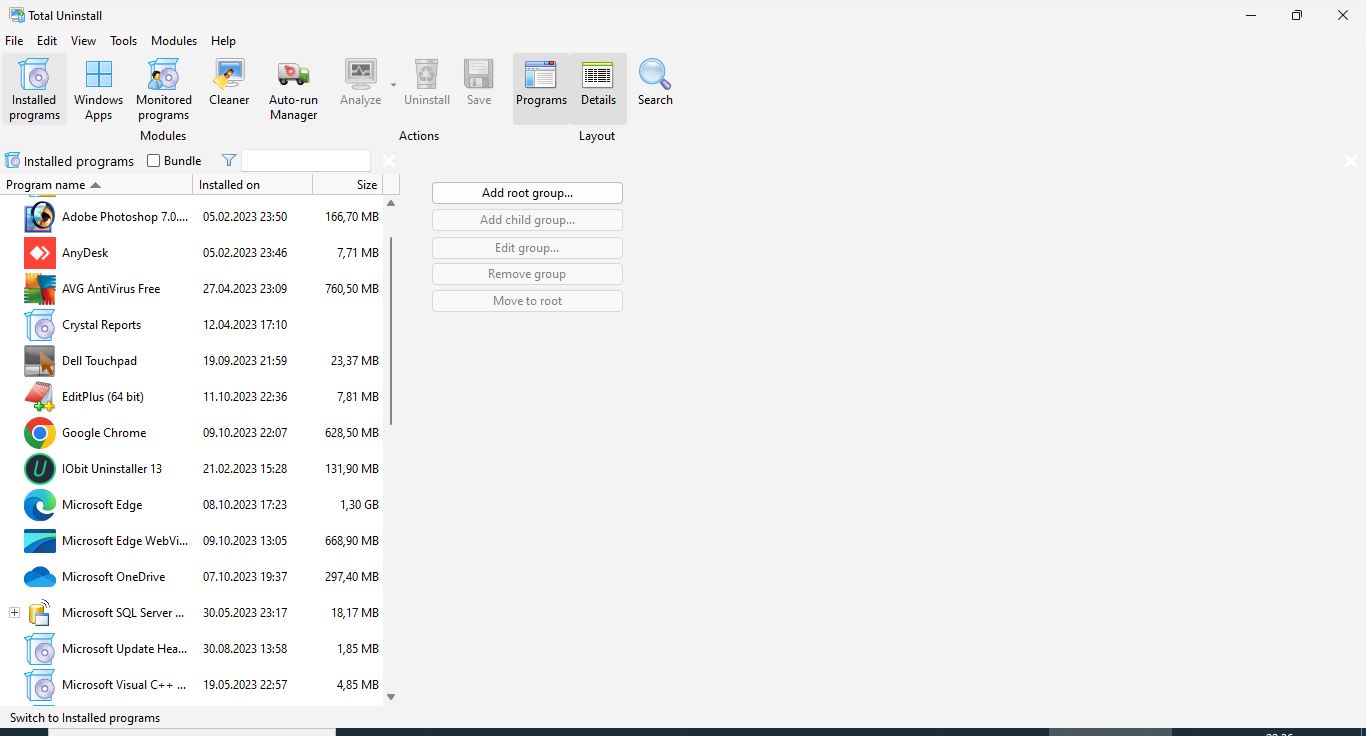The height and width of the screenshot is (736, 1366).
Task: Select the Dell Touchpad icon
Action: click(40, 361)
